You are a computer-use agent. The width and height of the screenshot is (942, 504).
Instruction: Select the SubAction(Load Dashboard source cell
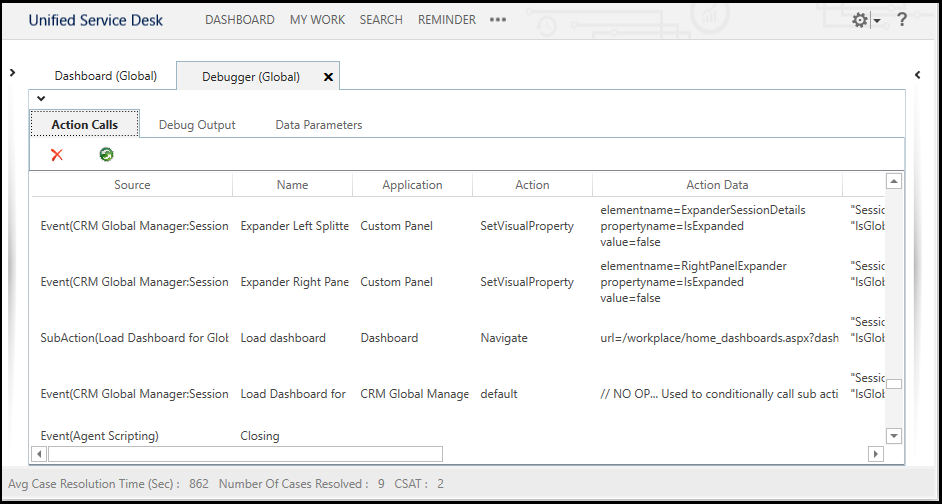[135, 338]
